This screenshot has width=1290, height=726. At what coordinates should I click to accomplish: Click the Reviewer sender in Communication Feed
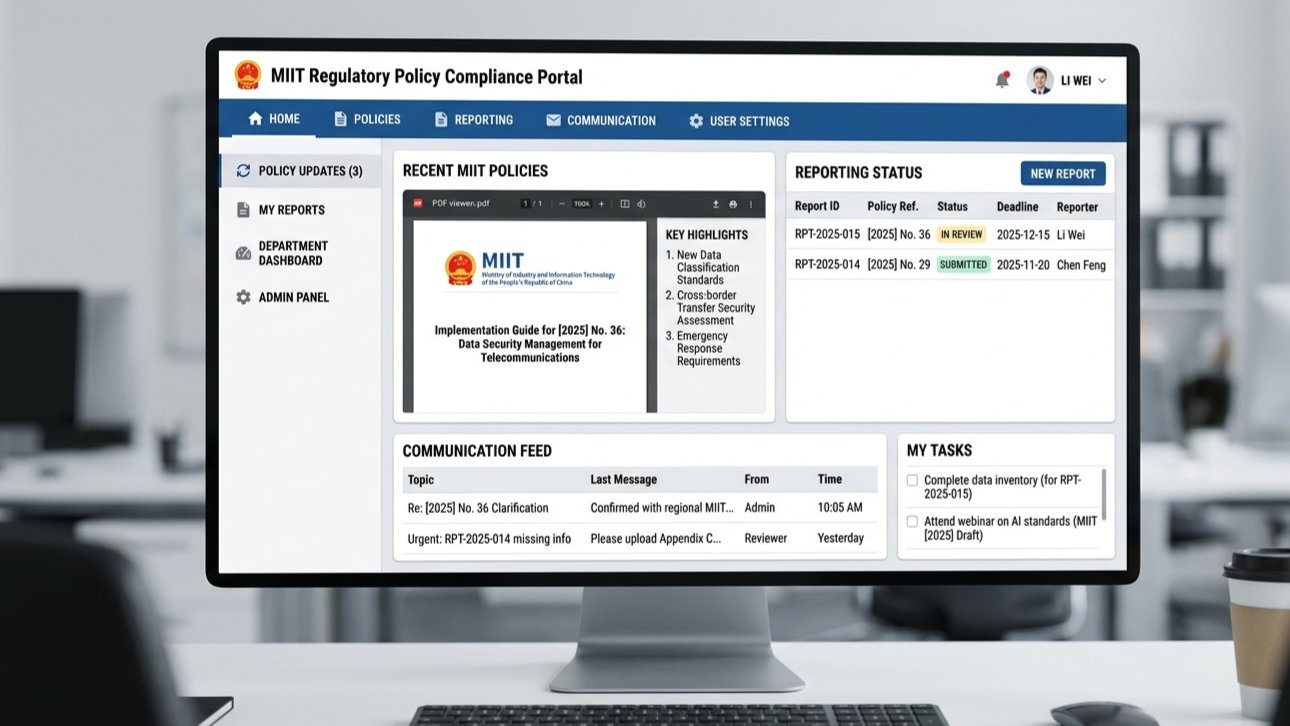pyautogui.click(x=766, y=539)
